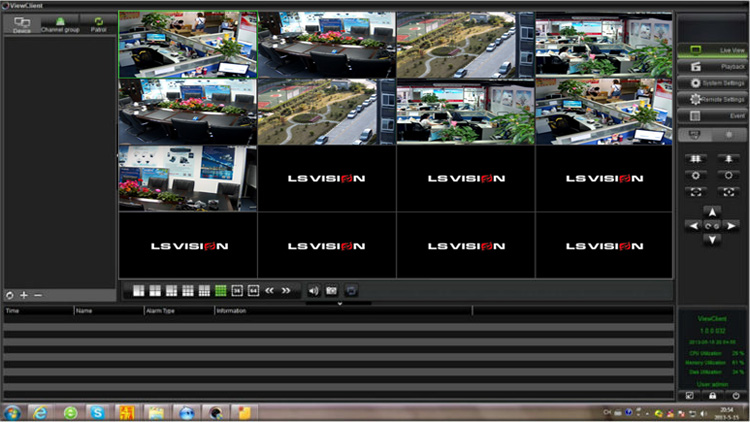Open the Patrol tab
This screenshot has height=422, width=750.
tap(99, 24)
